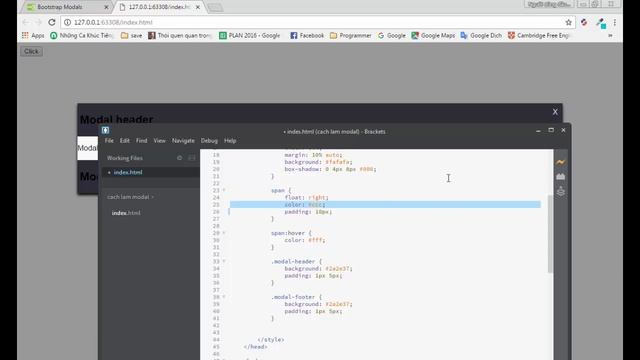Image resolution: width=640 pixels, height=360 pixels.
Task: Go forward in Chrome
Action: tap(38, 22)
